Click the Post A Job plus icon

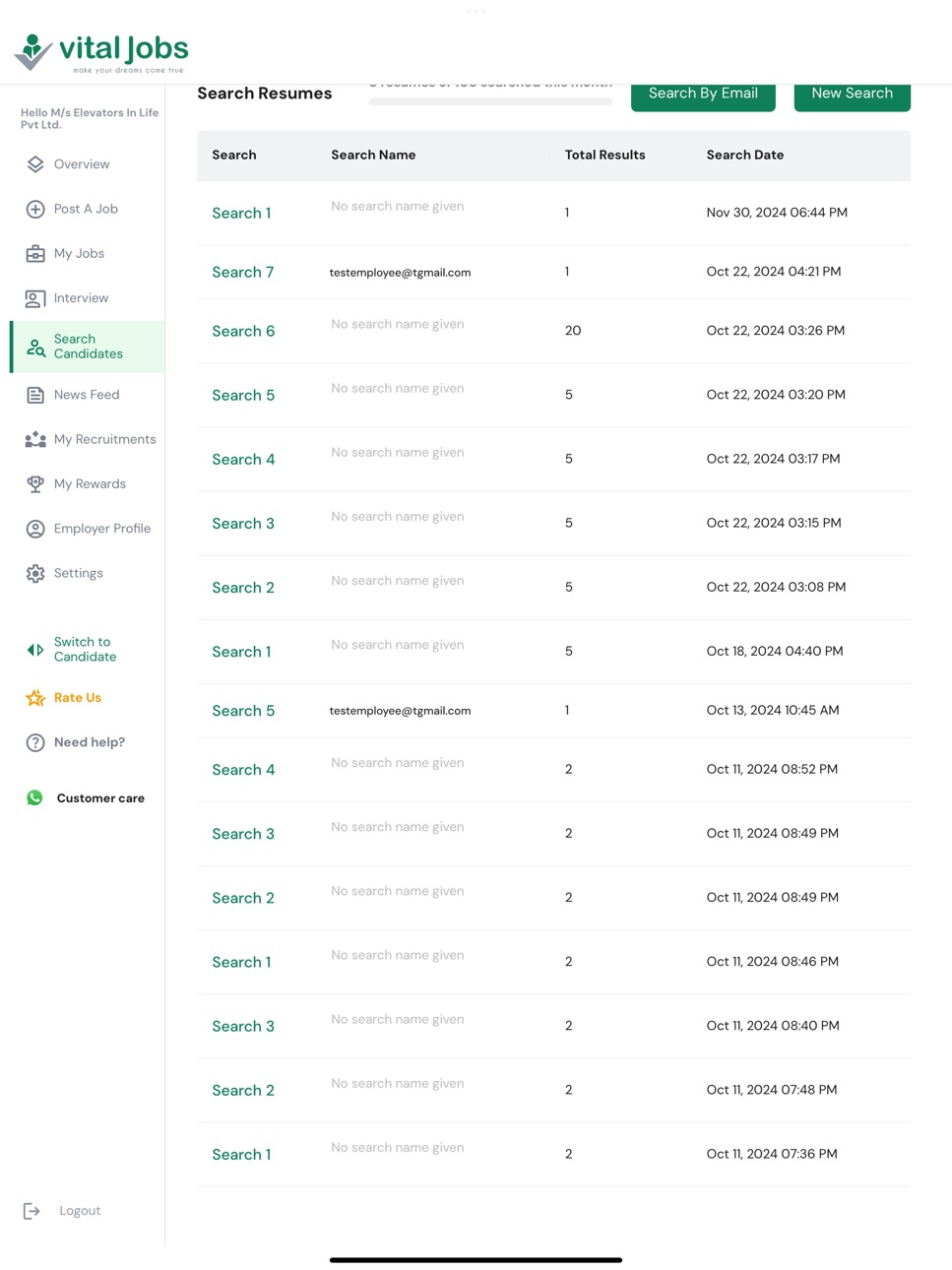tap(35, 209)
